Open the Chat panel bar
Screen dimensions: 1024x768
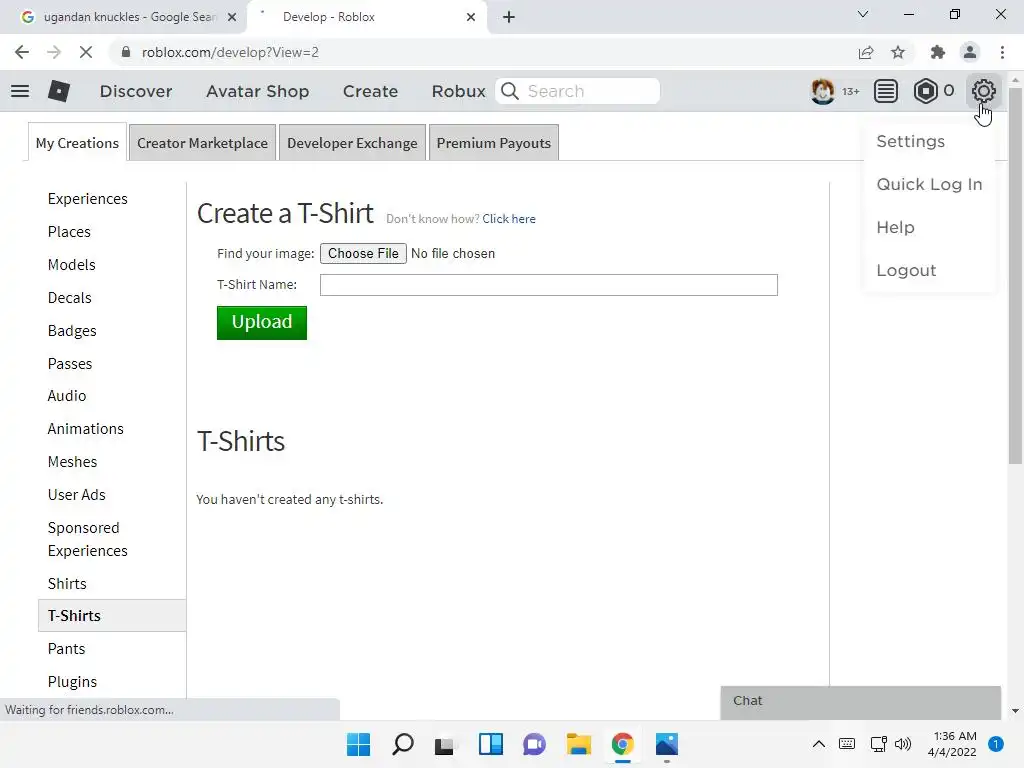861,702
